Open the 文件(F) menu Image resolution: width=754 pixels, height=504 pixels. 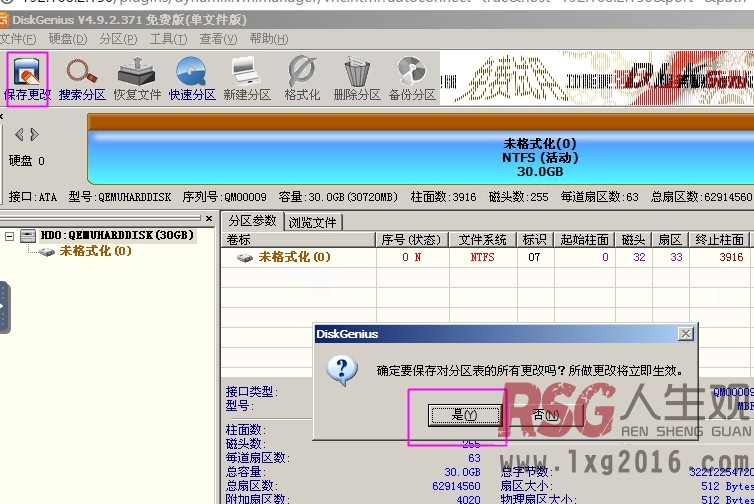pyautogui.click(x=18, y=39)
